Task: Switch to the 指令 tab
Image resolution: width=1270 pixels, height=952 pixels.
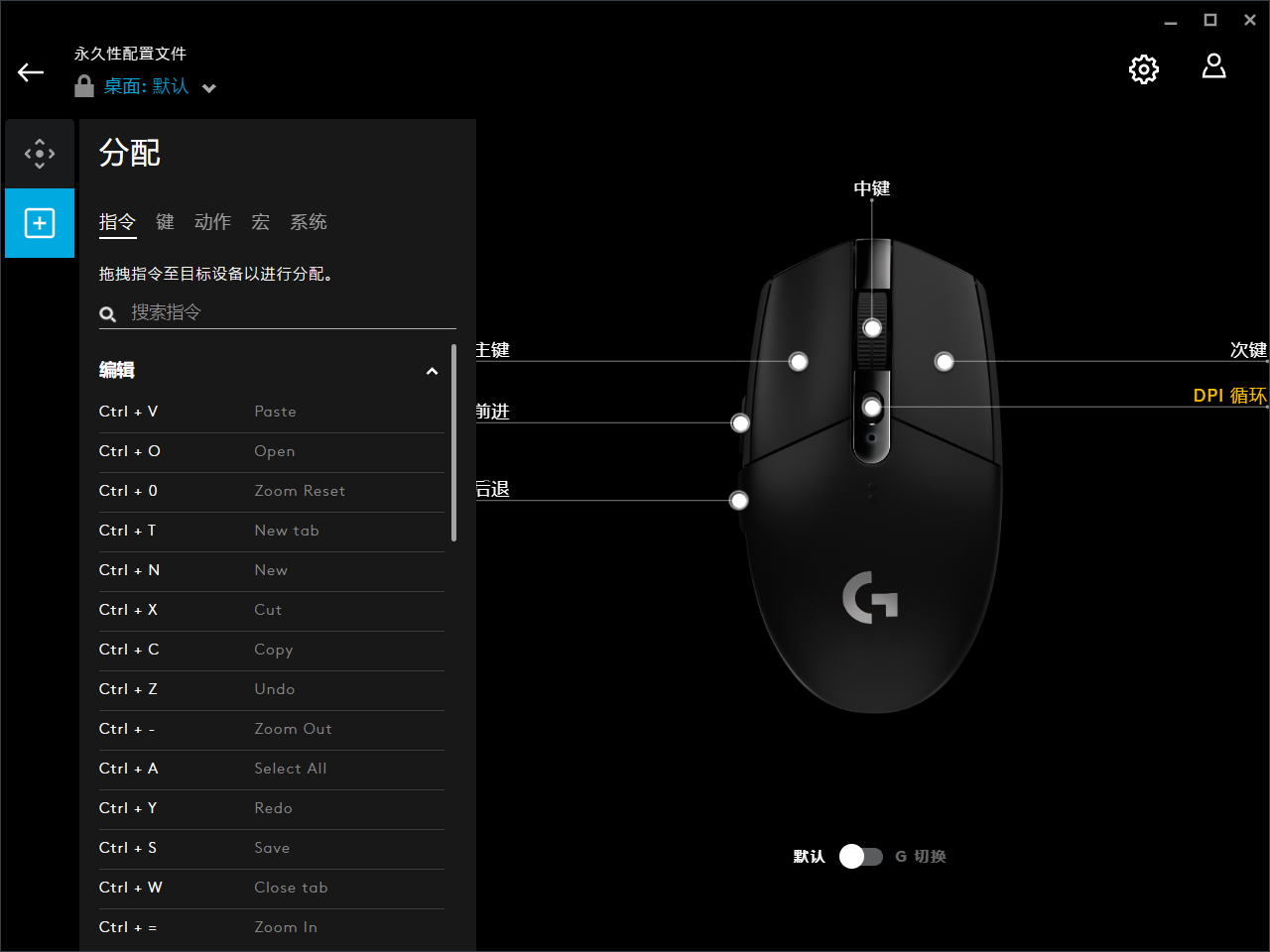Action: (x=117, y=222)
